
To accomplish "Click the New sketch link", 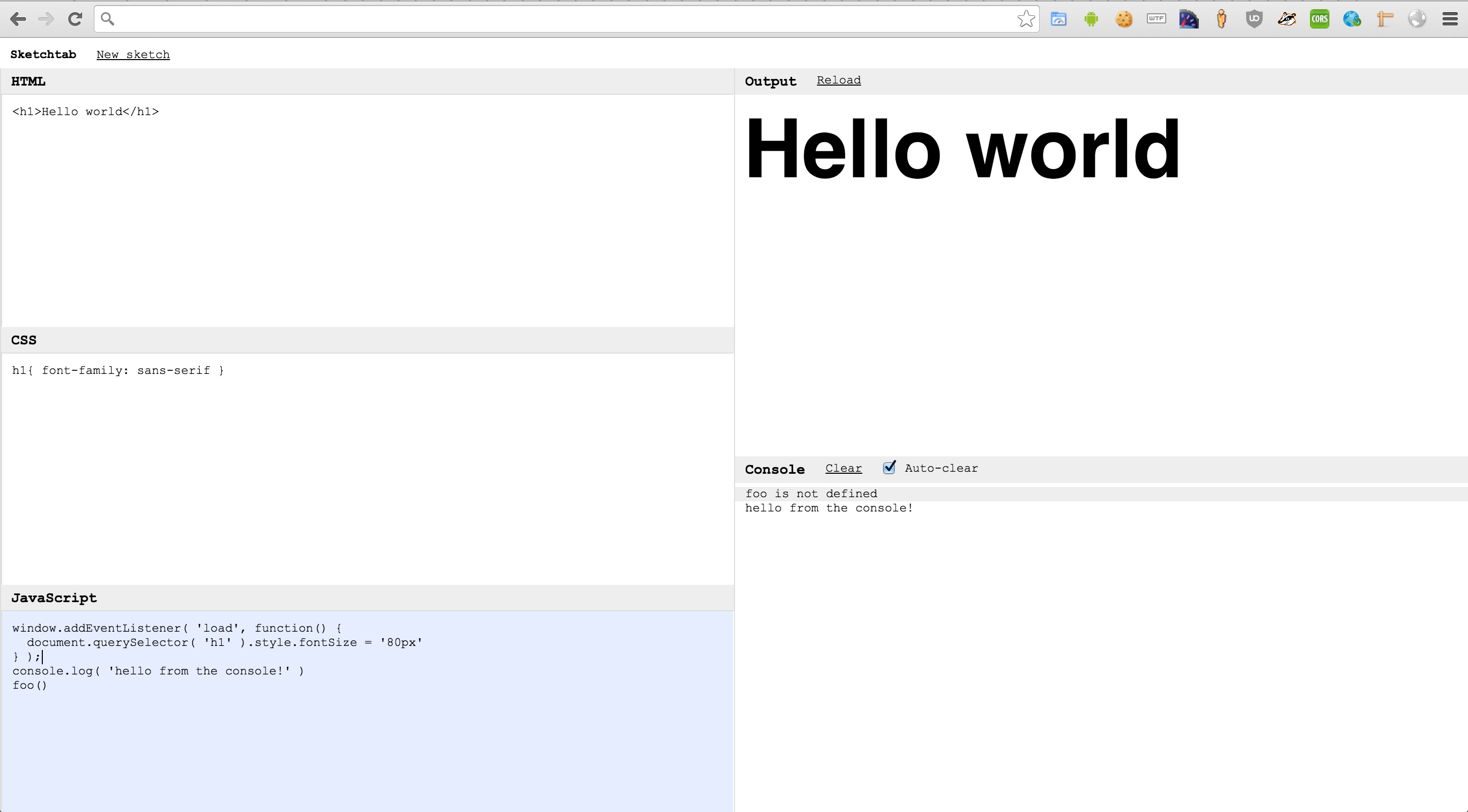I will point(133,55).
